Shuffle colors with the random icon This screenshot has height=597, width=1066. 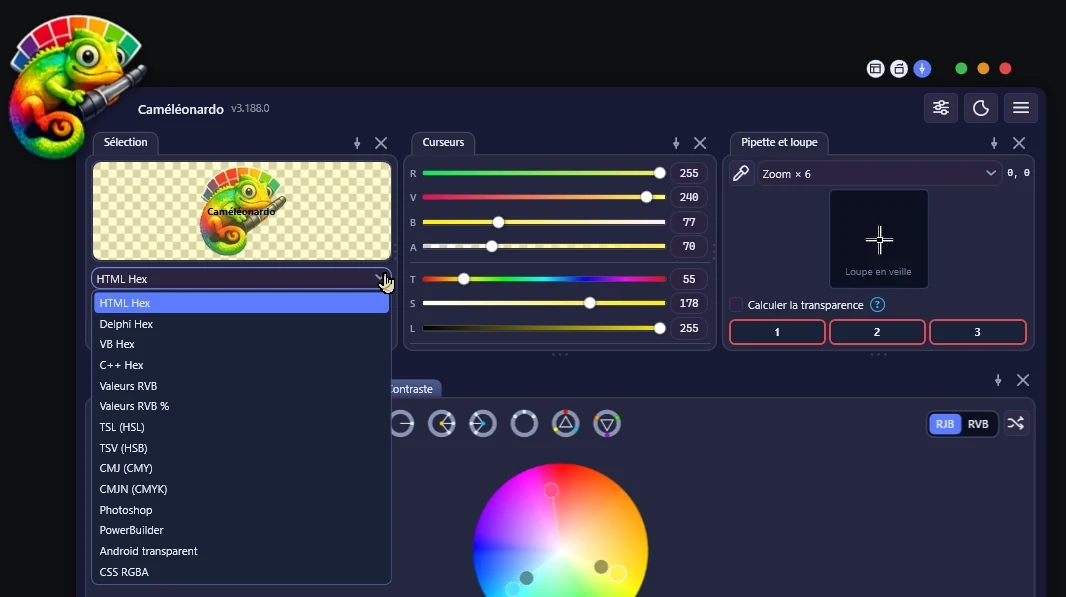pyautogui.click(x=1016, y=424)
